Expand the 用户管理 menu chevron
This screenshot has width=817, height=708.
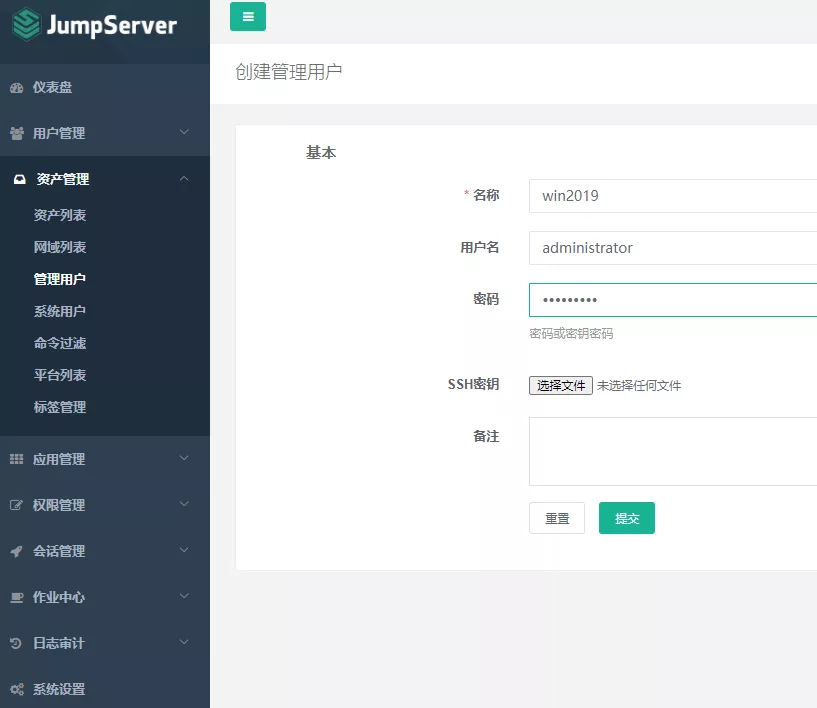[x=184, y=132]
